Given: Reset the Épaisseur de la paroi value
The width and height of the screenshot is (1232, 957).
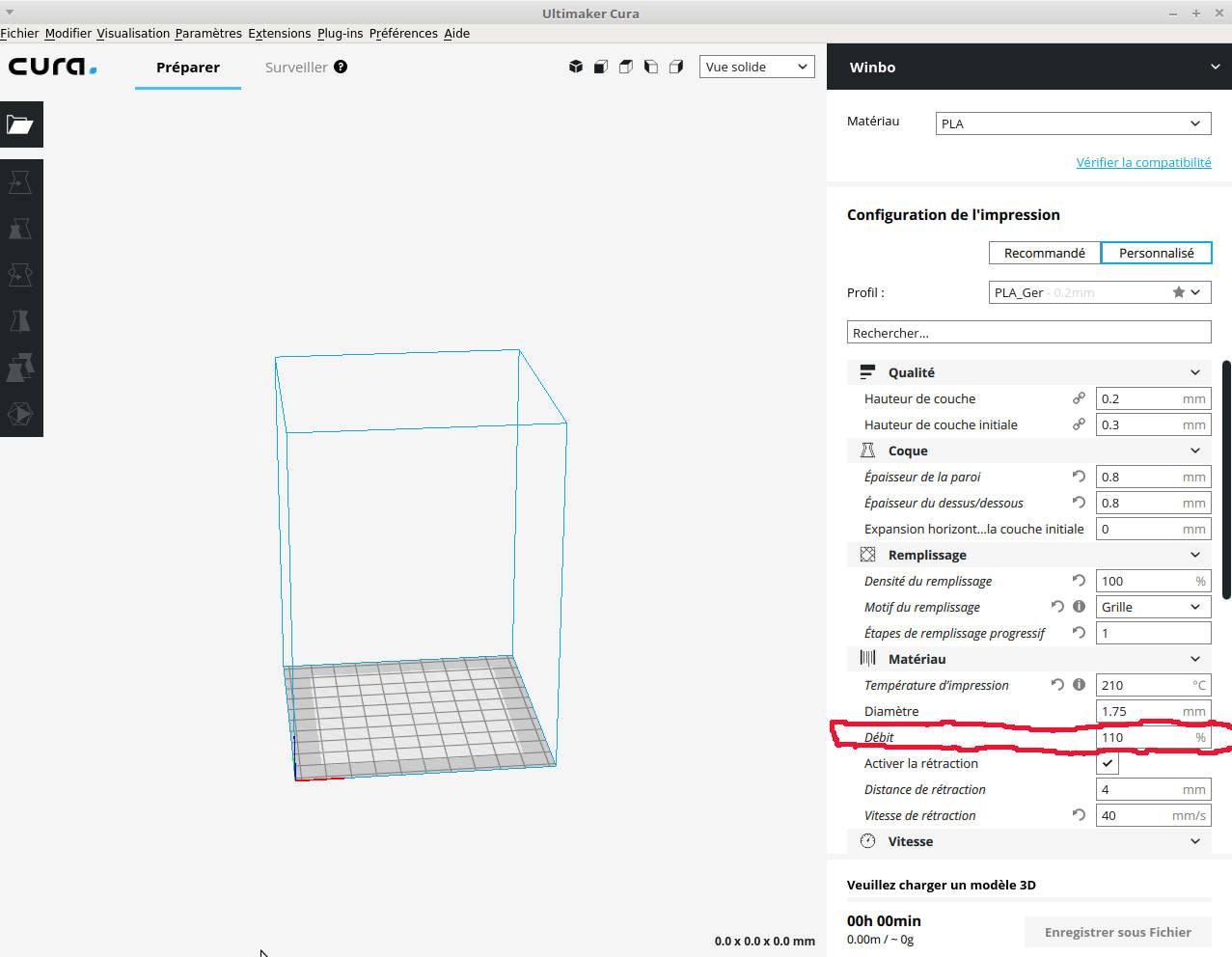Looking at the screenshot, I should point(1079,477).
